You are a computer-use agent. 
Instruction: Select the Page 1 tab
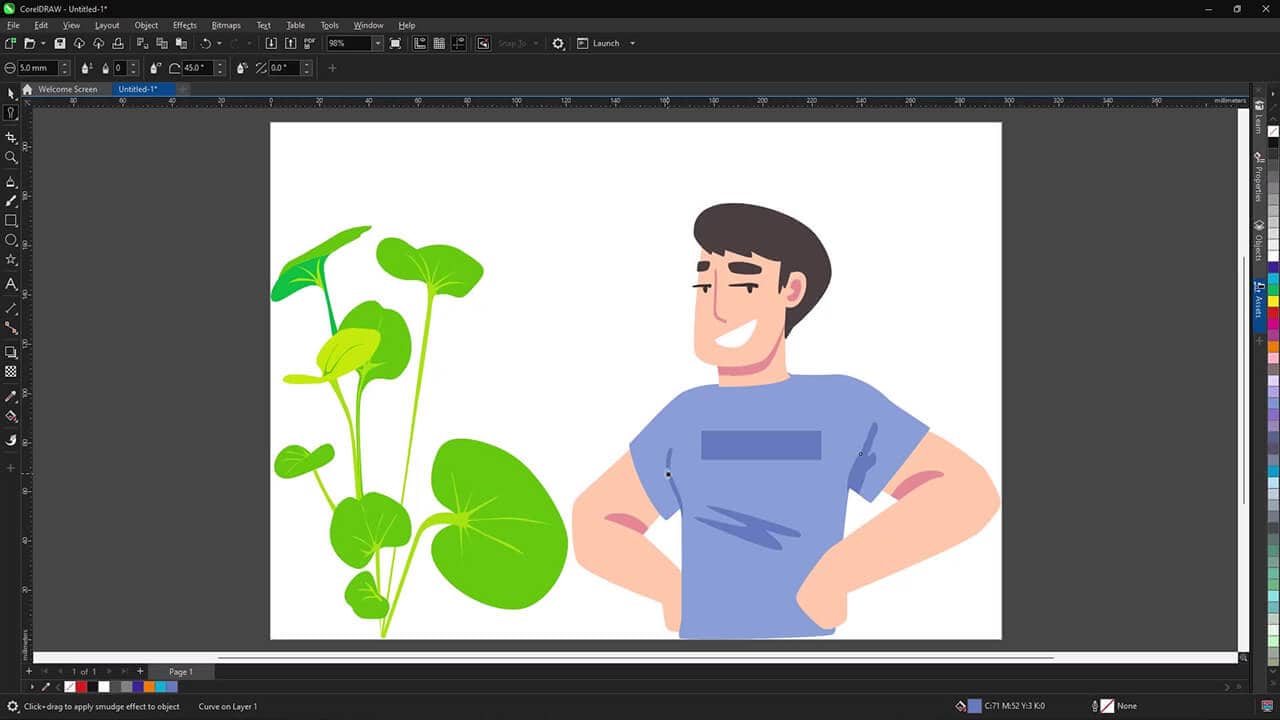point(181,672)
